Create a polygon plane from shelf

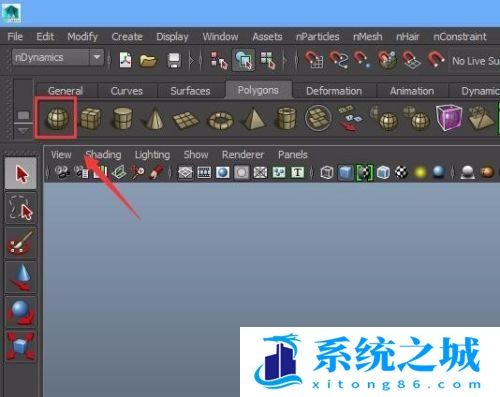[x=186, y=119]
